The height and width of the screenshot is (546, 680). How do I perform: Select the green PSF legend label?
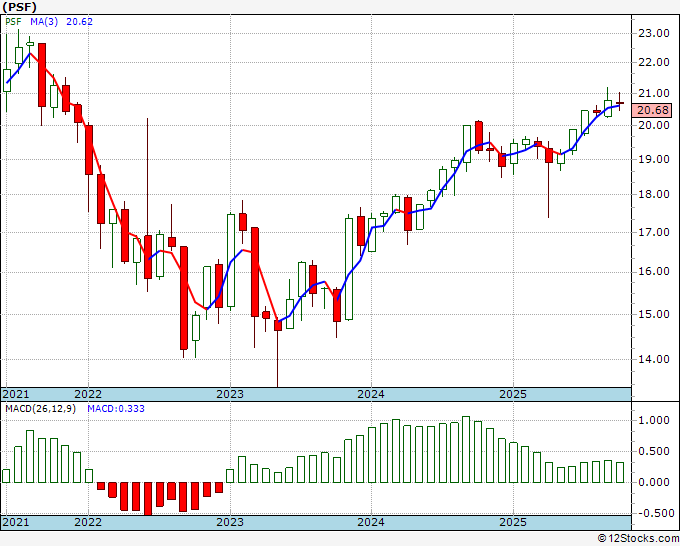pos(13,22)
